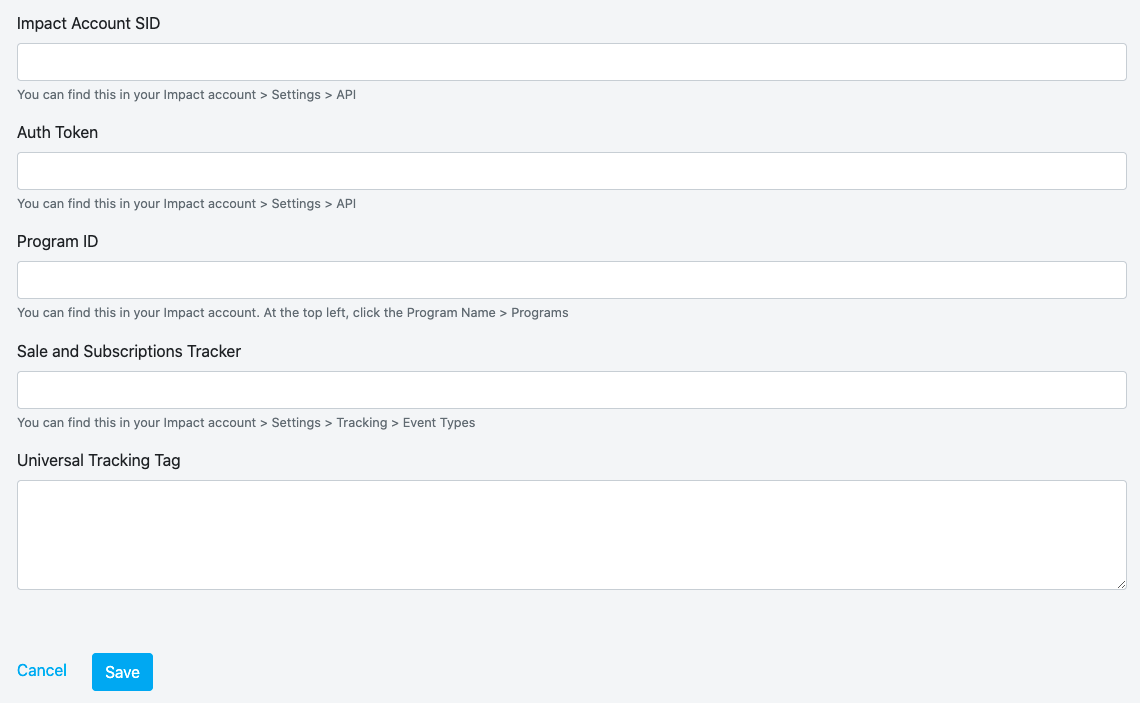
Task: Select the Program ID input field
Action: [571, 280]
